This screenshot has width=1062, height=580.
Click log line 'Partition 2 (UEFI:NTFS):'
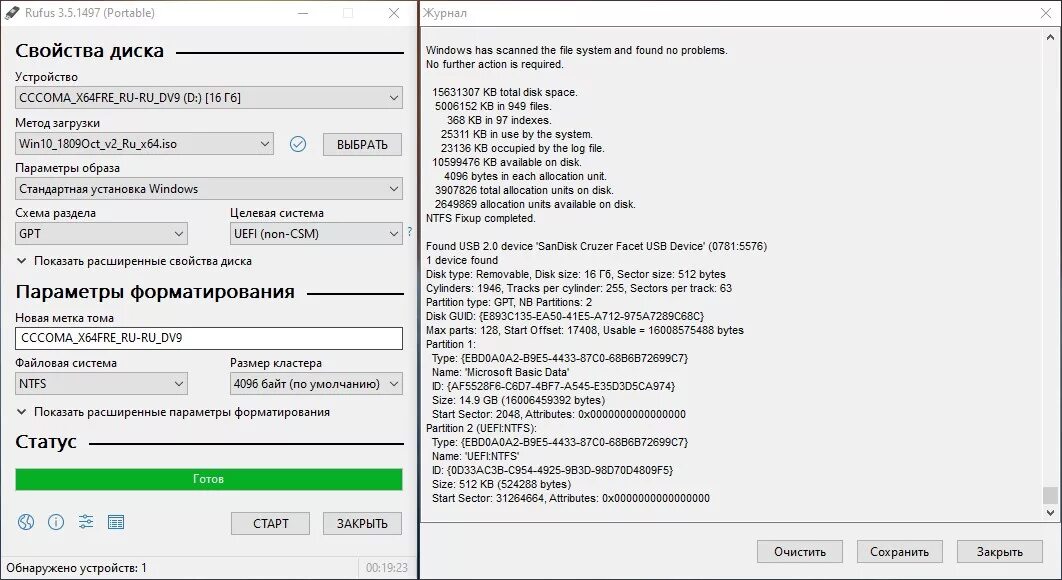(x=481, y=428)
